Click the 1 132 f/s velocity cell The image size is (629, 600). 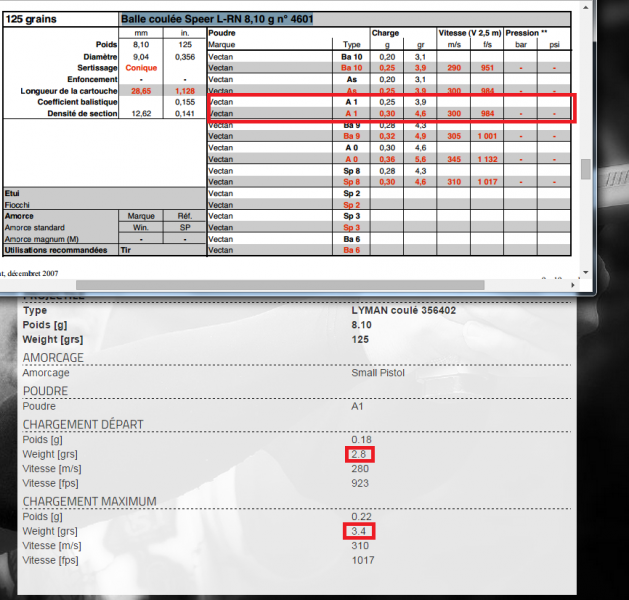486,159
